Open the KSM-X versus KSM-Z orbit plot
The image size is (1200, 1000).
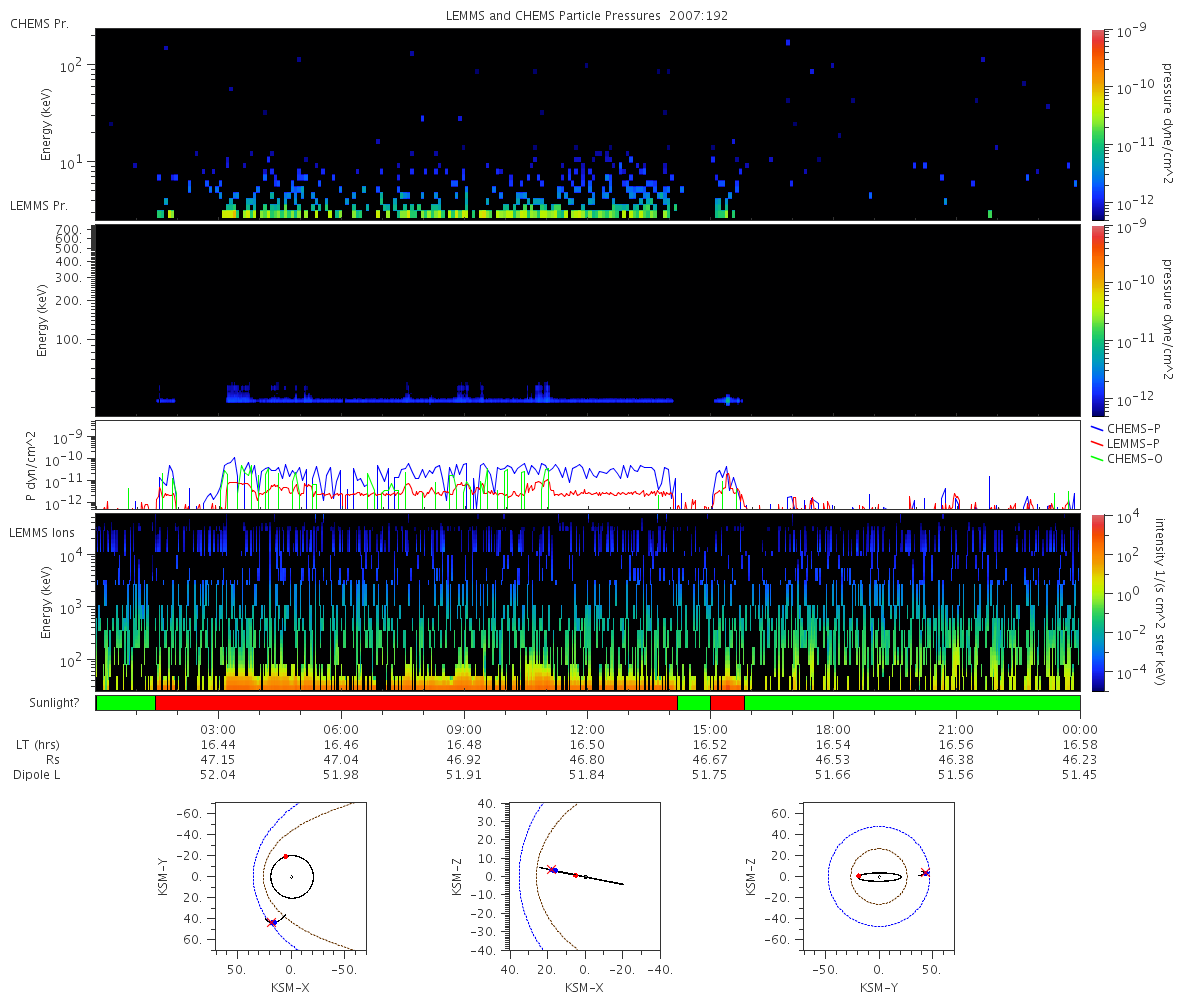pos(584,876)
